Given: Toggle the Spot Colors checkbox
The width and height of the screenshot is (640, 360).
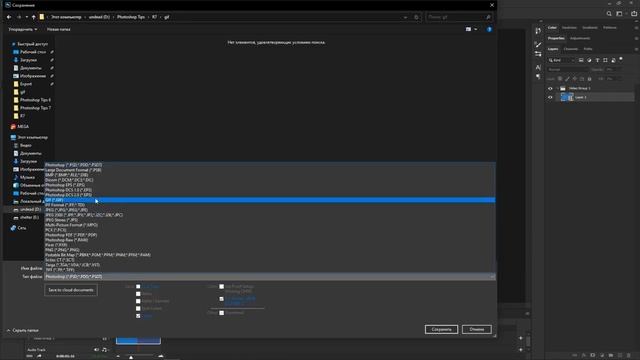Looking at the screenshot, I should 138,309.
